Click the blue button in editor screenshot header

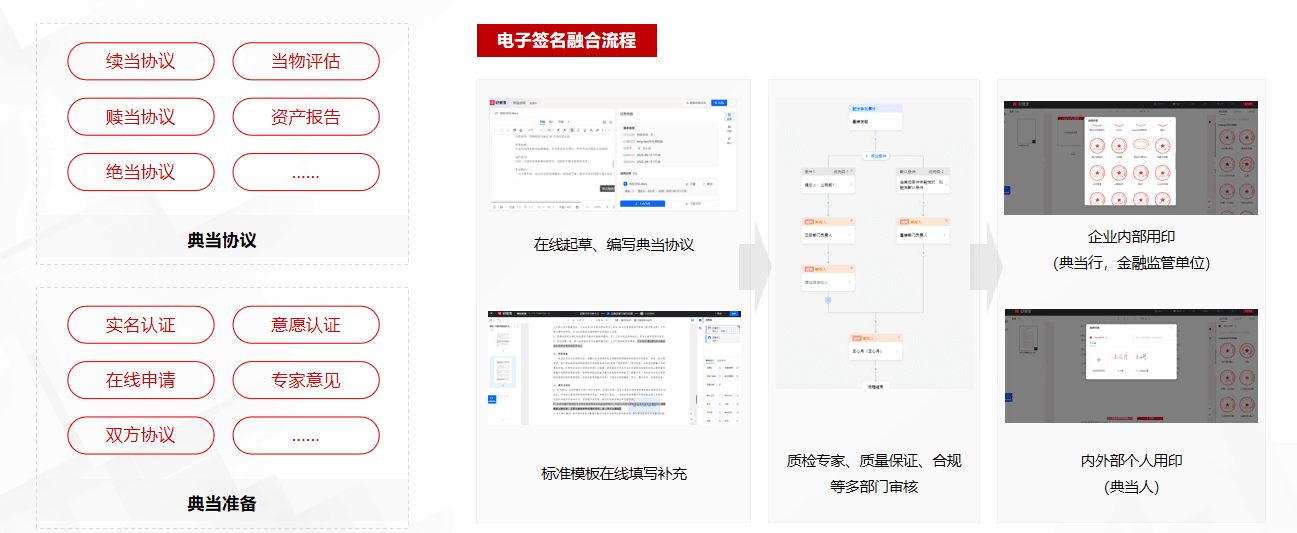(x=721, y=102)
